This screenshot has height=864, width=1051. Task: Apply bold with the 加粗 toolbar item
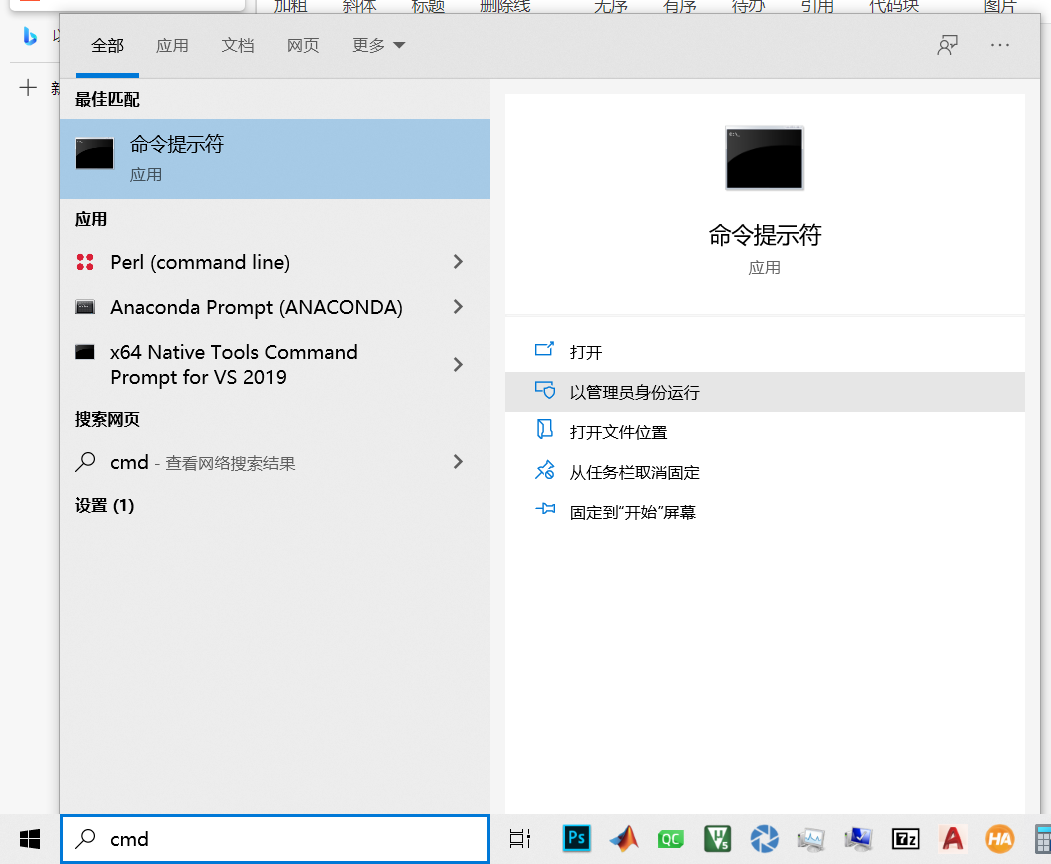290,6
